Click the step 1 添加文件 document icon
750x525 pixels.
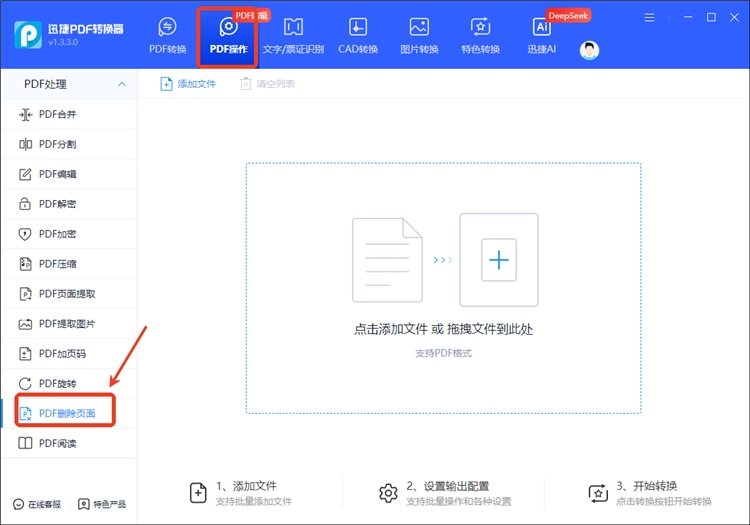[x=198, y=493]
